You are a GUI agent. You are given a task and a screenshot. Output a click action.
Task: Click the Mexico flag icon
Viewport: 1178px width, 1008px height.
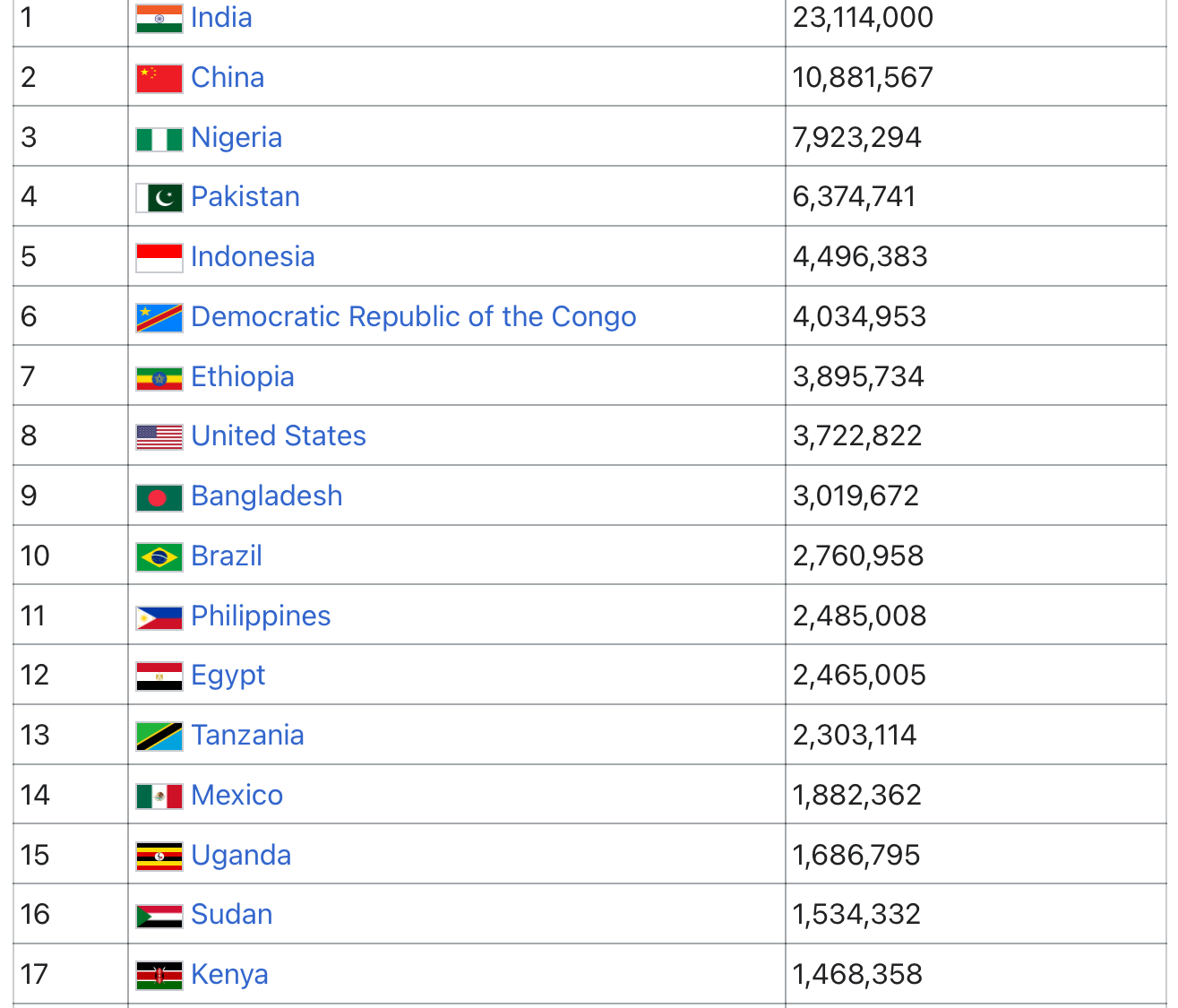[x=159, y=796]
